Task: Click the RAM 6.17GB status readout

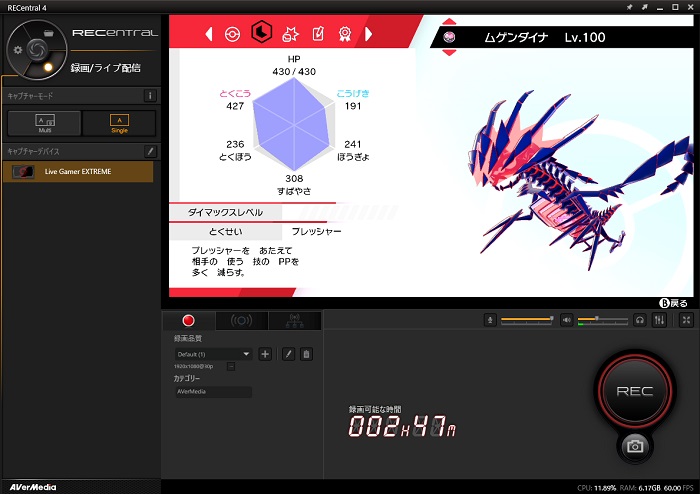Action: (639, 488)
